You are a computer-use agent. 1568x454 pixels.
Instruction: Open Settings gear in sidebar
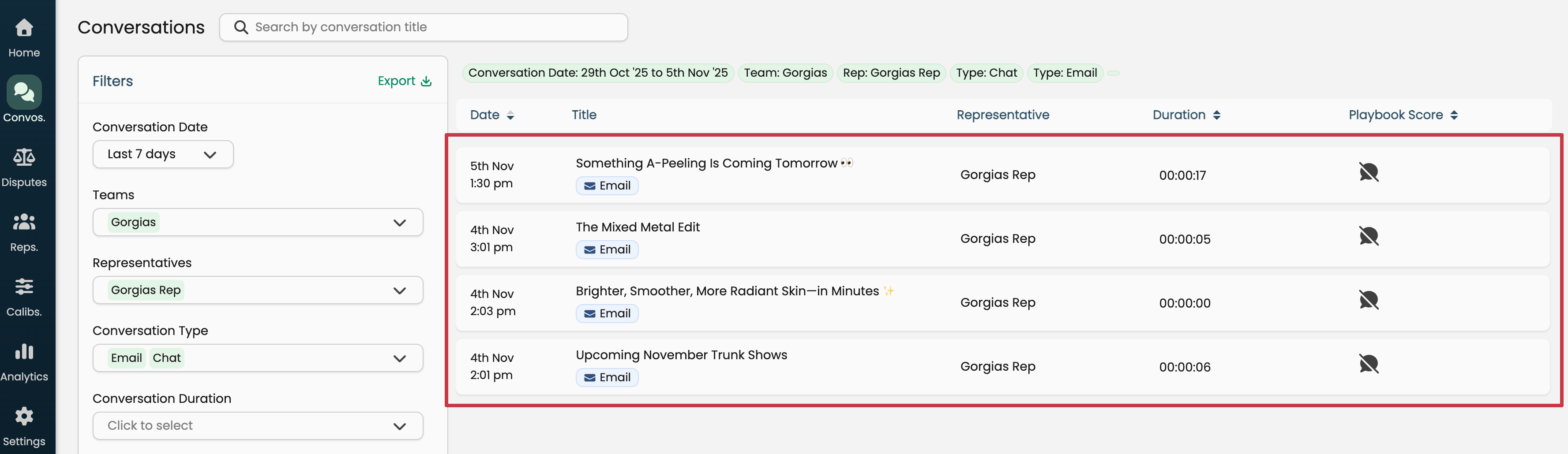coord(24,417)
